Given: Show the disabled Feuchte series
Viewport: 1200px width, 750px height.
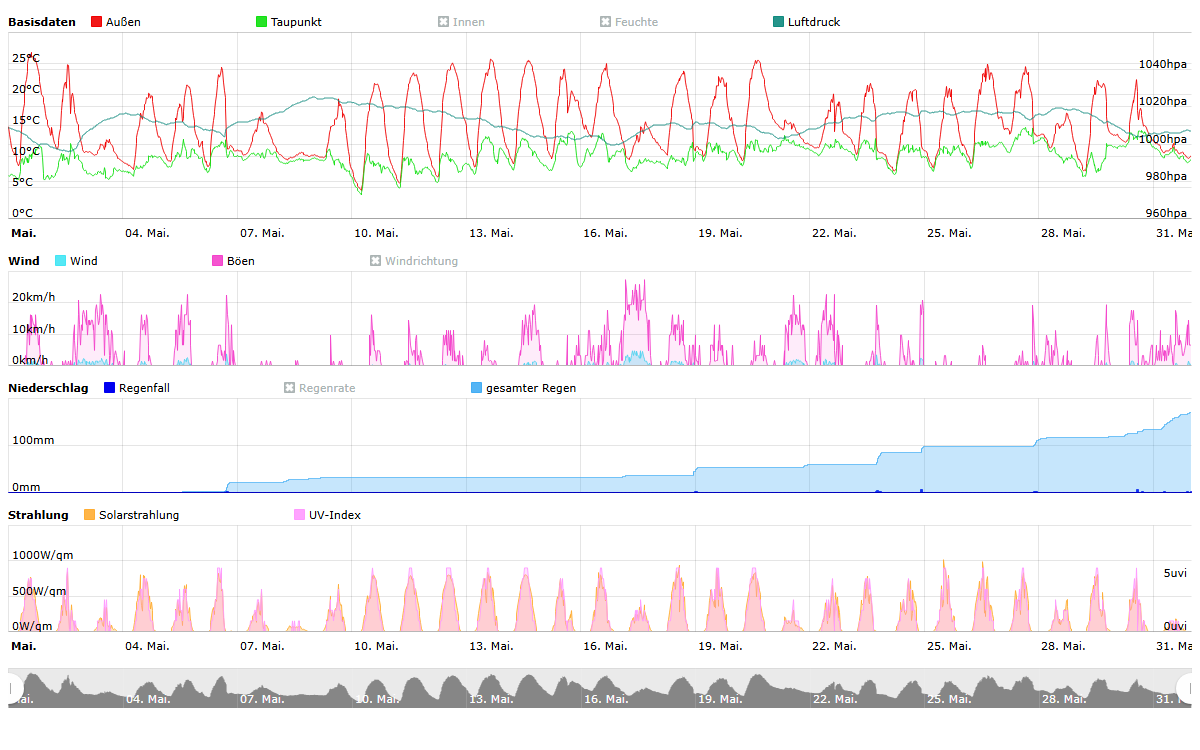Looking at the screenshot, I should [x=628, y=22].
